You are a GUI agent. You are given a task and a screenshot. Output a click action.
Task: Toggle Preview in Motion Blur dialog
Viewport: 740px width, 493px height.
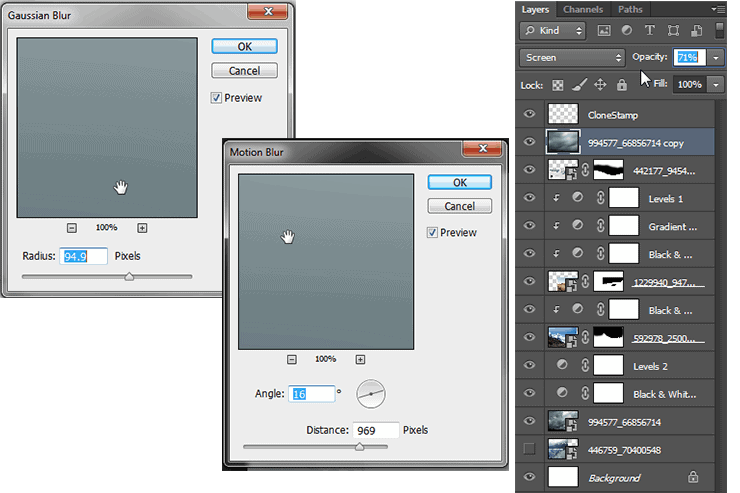(x=432, y=233)
